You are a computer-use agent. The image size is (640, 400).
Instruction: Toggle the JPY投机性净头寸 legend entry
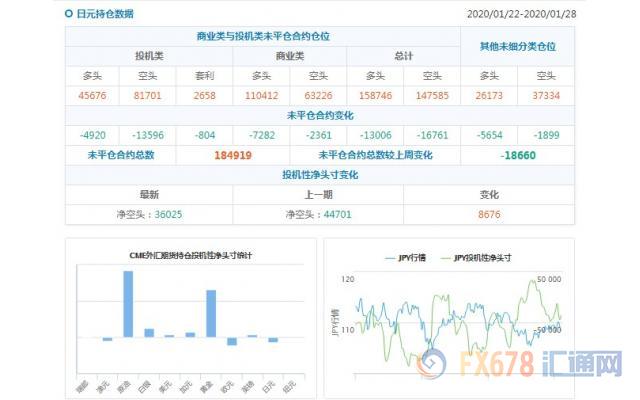(476, 258)
